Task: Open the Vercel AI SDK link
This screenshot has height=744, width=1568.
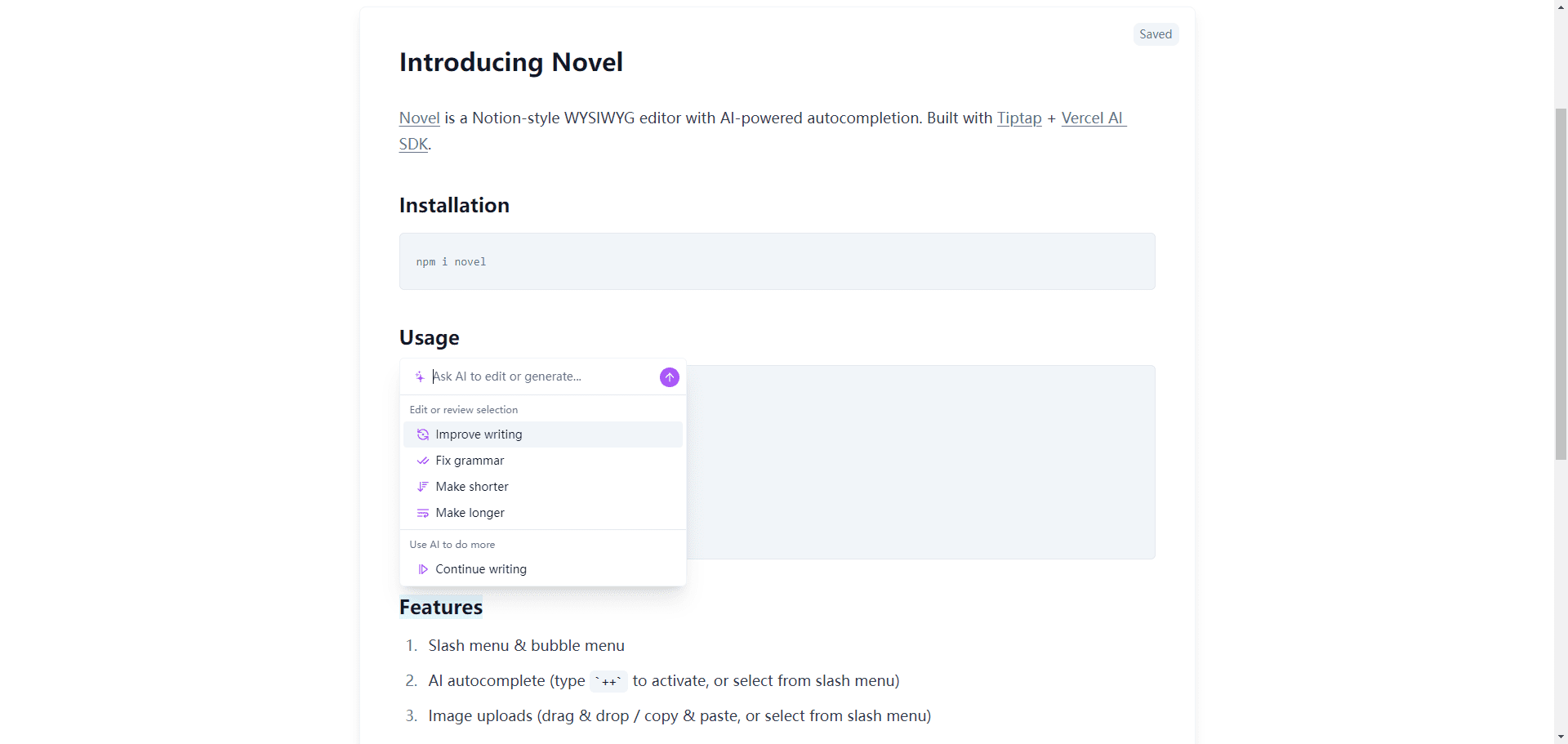Action: (x=1092, y=118)
